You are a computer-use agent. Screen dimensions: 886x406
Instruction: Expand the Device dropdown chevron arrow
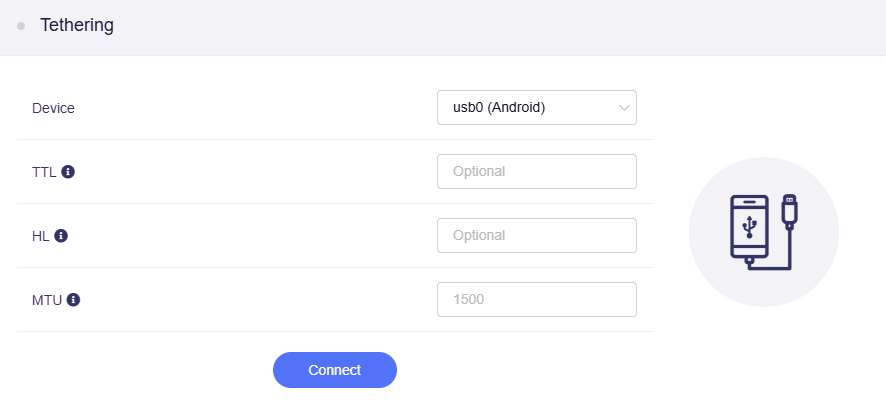tap(624, 107)
